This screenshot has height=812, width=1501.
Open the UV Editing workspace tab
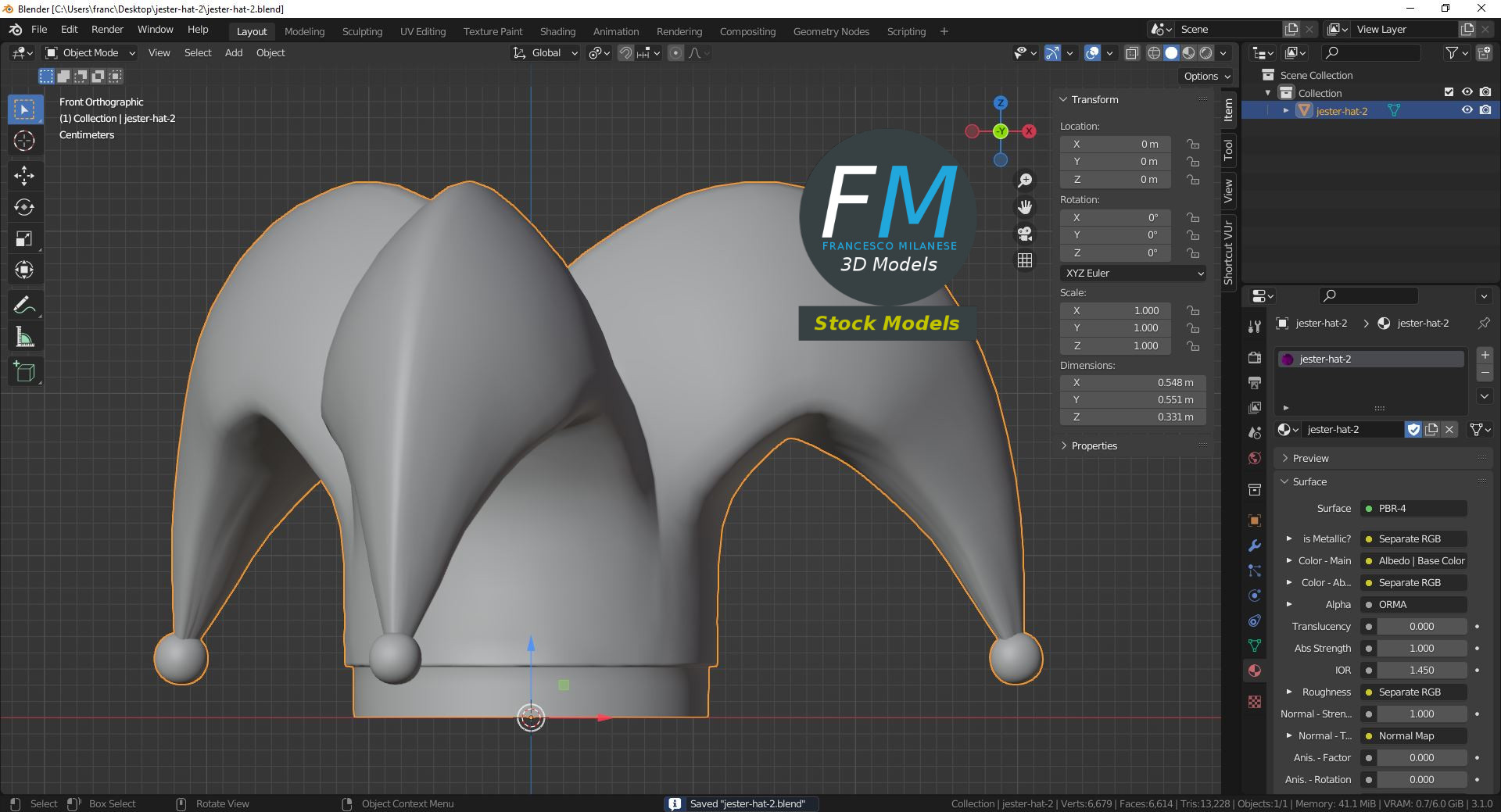423,31
